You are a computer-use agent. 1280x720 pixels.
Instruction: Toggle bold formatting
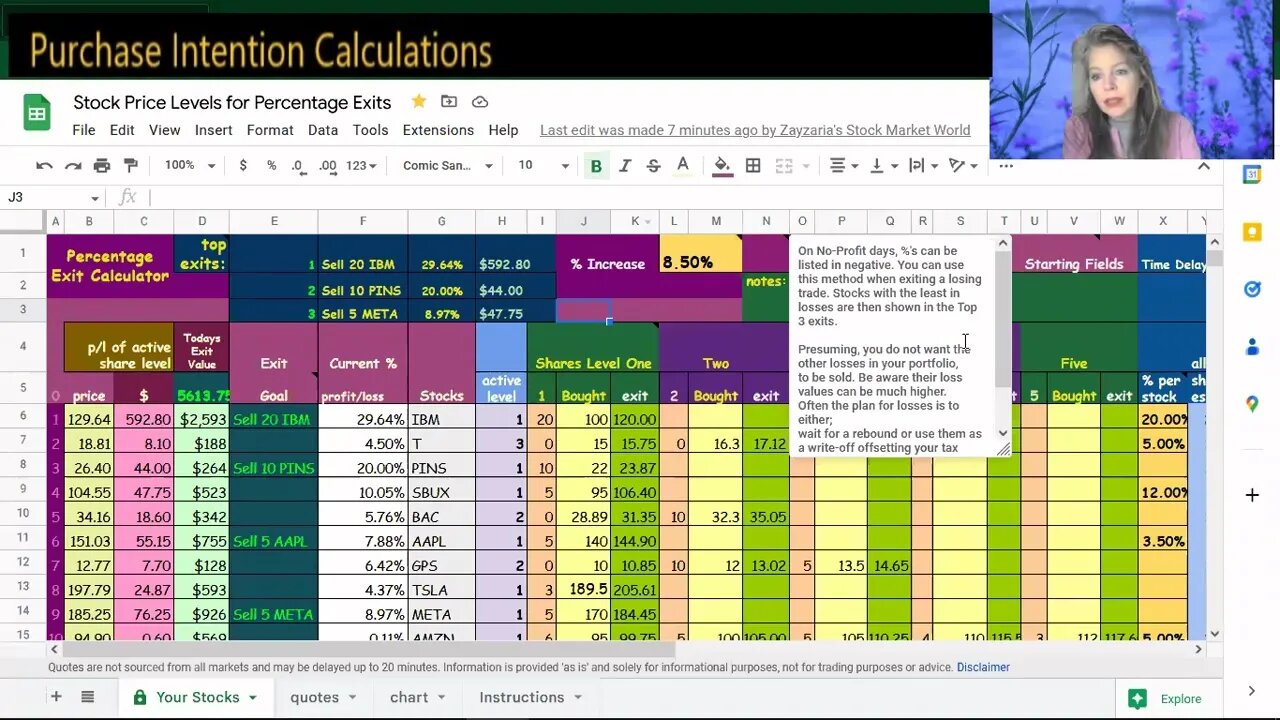click(596, 166)
